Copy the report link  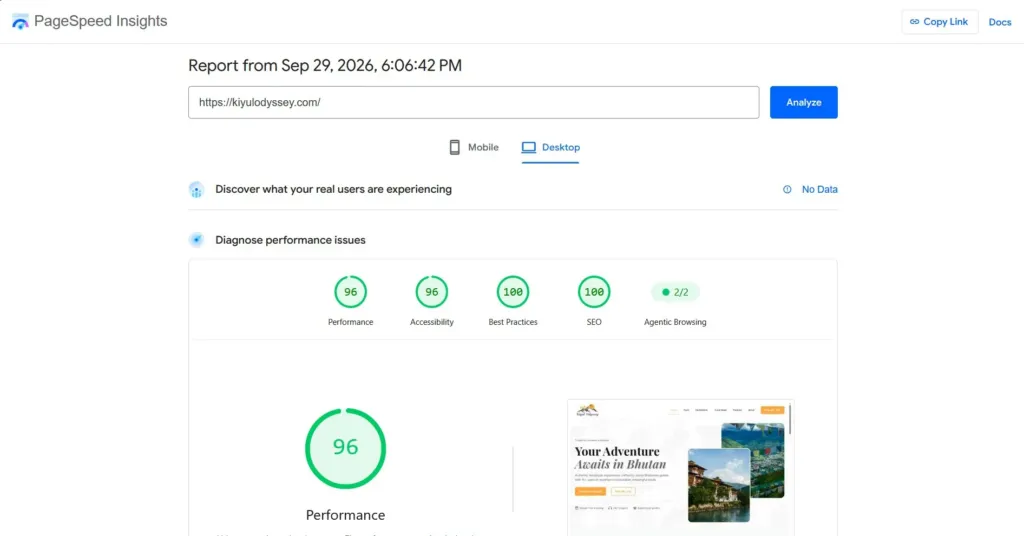939,22
